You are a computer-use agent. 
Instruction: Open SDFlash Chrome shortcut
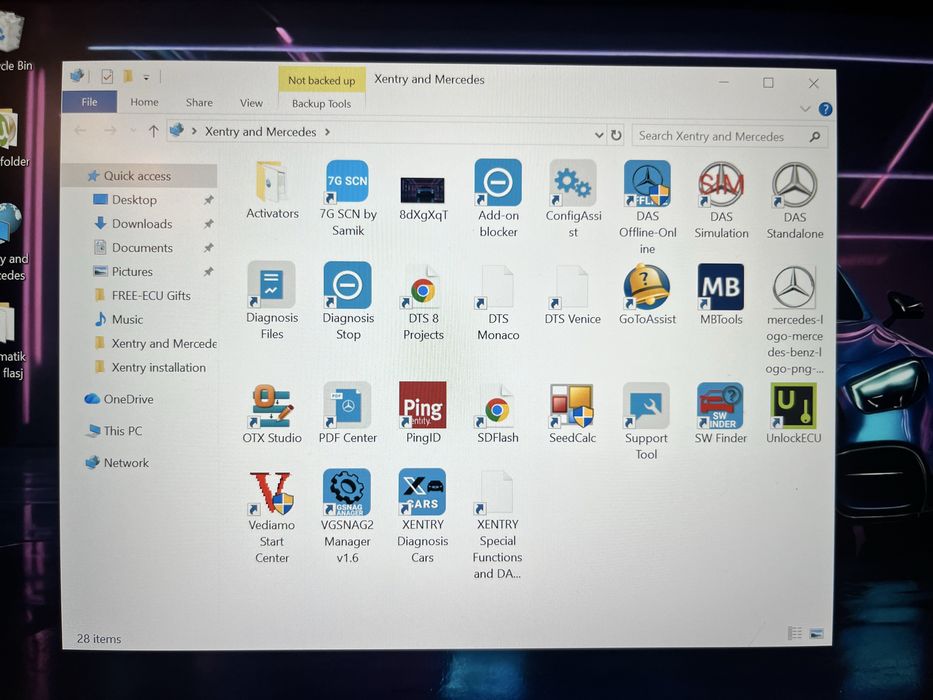pyautogui.click(x=498, y=414)
